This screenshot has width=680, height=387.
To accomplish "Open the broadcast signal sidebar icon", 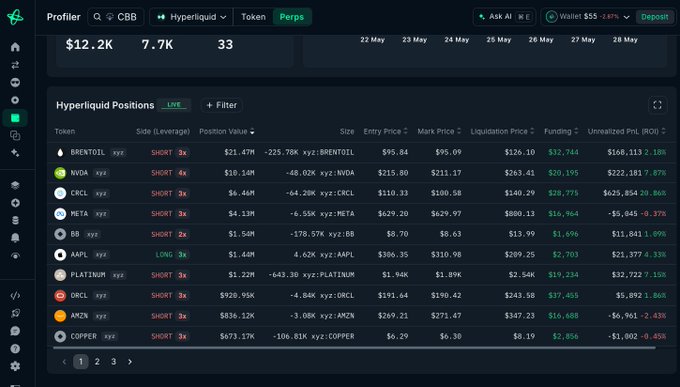I will pyautogui.click(x=15, y=256).
